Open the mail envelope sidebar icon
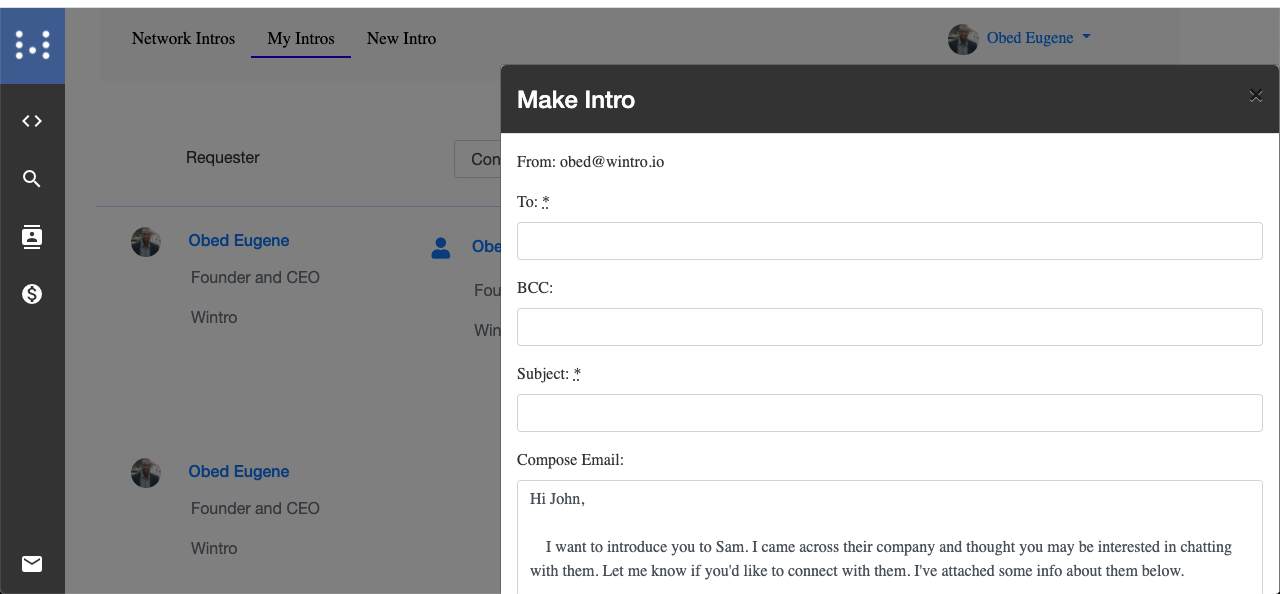The width and height of the screenshot is (1280, 594). [x=32, y=564]
